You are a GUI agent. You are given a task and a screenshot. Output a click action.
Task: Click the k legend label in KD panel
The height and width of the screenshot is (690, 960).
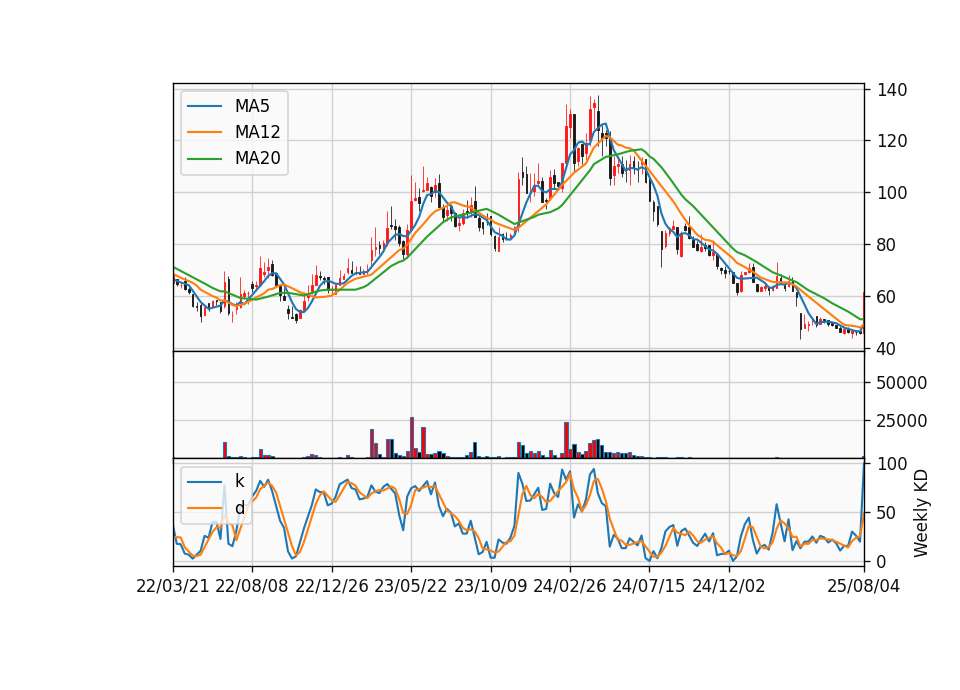(239, 481)
